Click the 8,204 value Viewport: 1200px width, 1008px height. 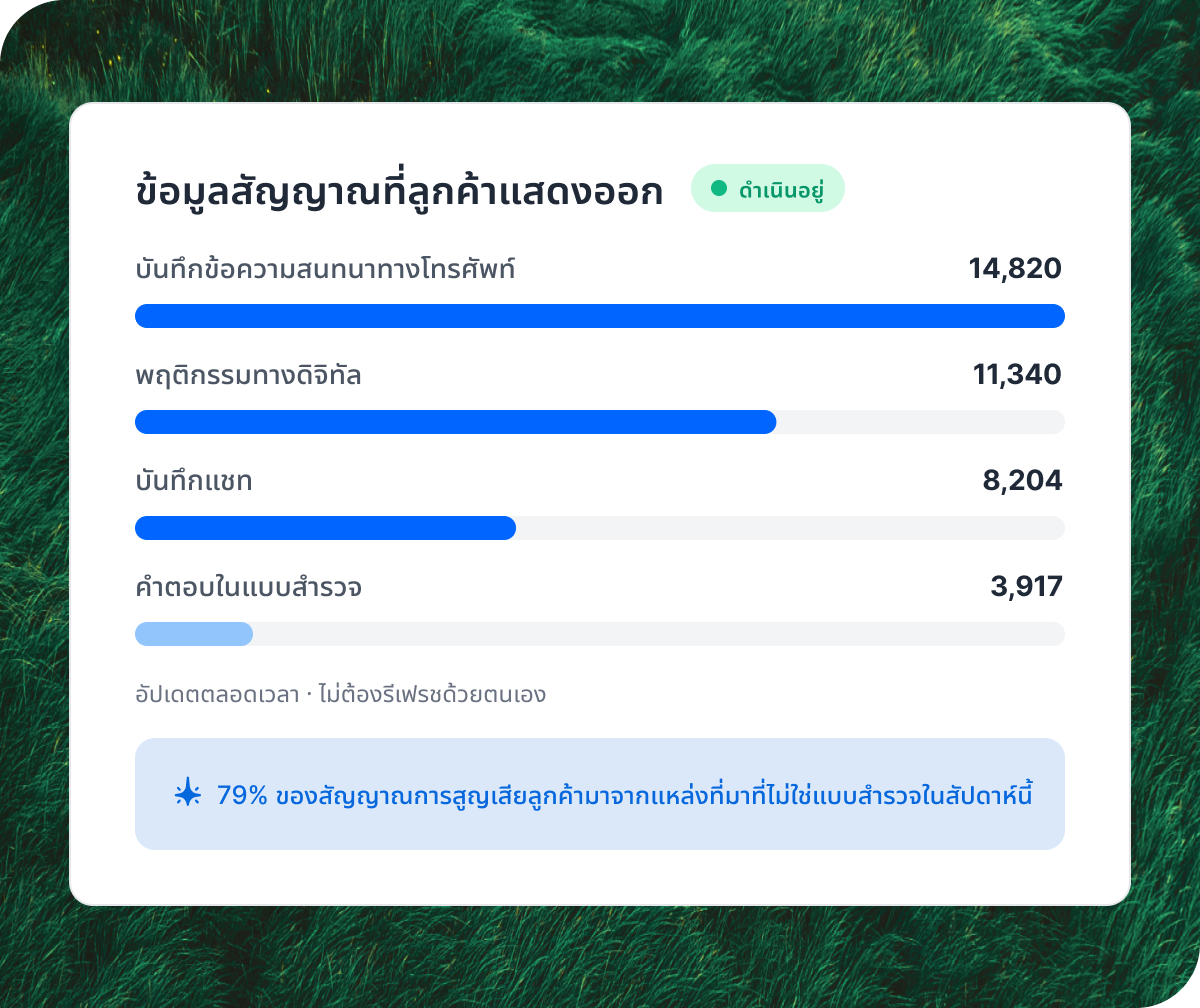(1022, 481)
